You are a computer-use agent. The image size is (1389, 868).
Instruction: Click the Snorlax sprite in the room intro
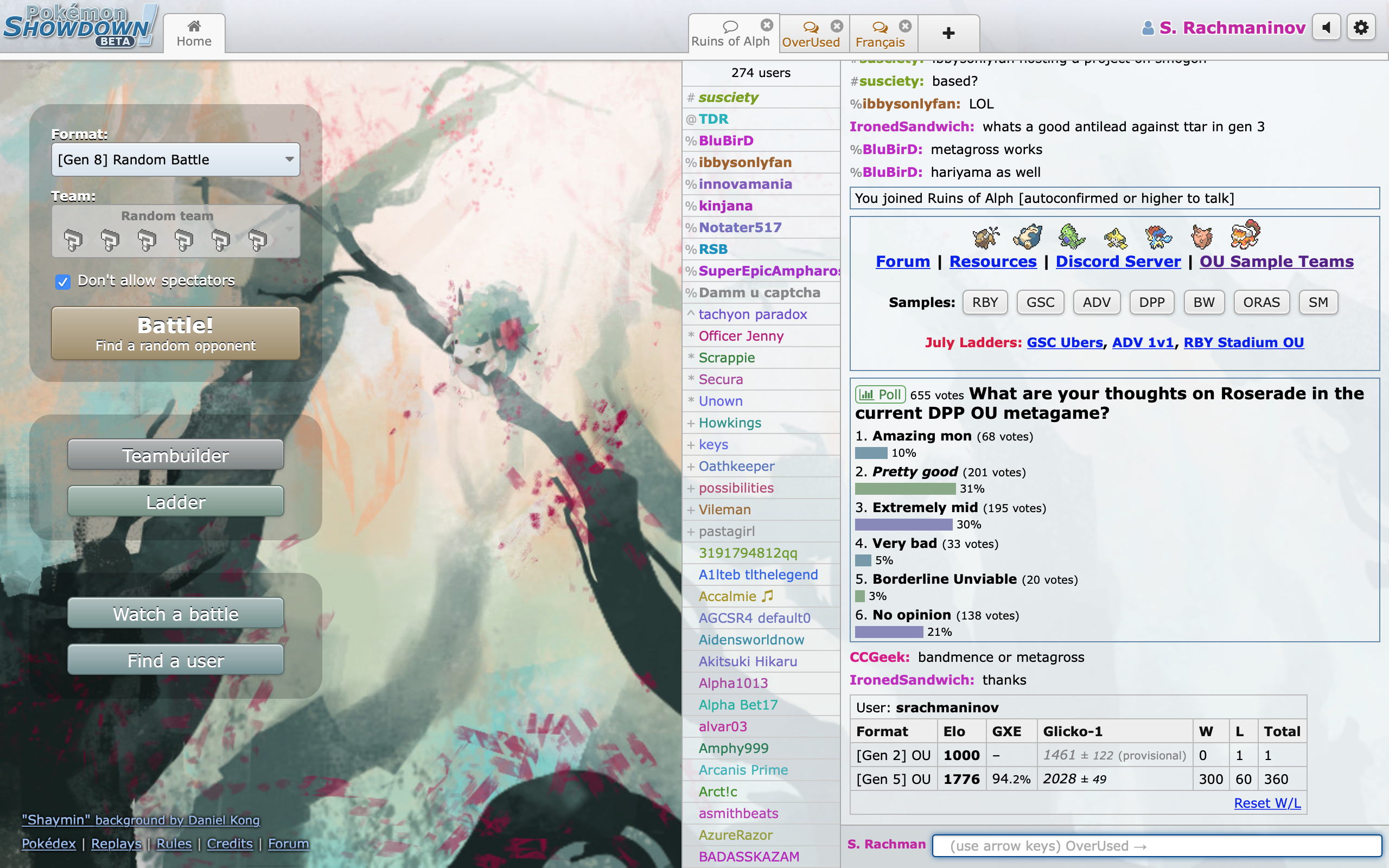[x=1028, y=236]
